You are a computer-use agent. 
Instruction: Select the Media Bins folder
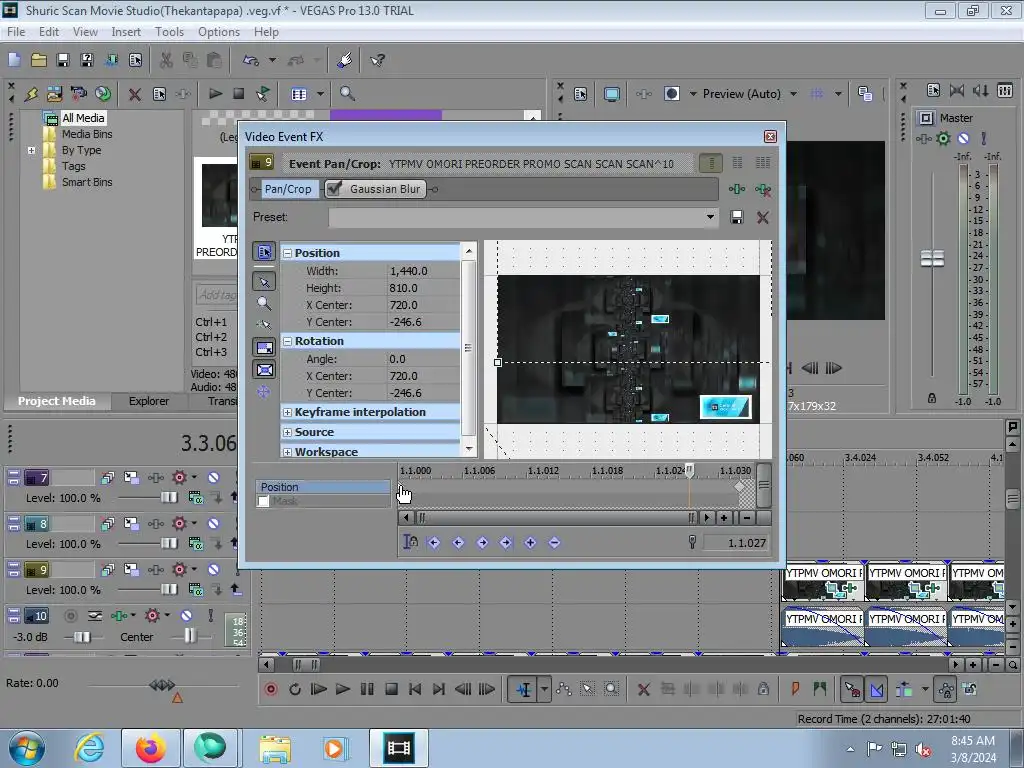(x=87, y=134)
